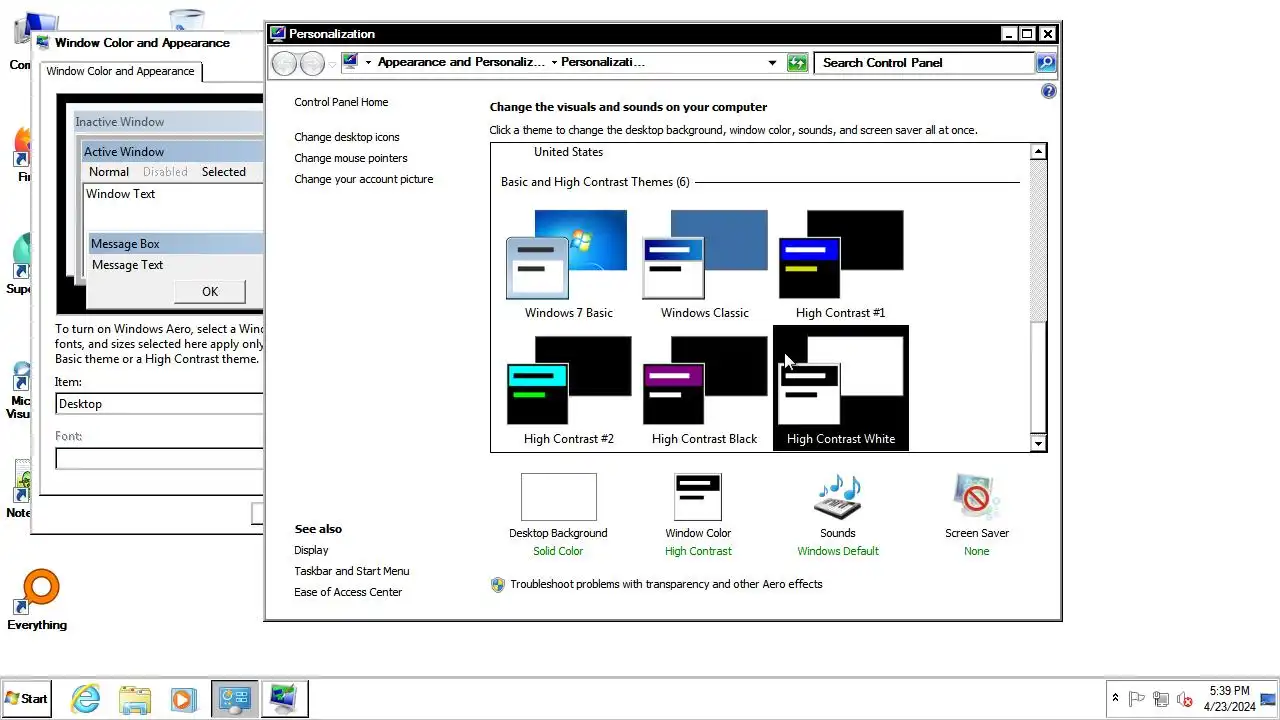The width and height of the screenshot is (1280, 720).
Task: Open Internet Explorer from the taskbar
Action: click(x=86, y=699)
